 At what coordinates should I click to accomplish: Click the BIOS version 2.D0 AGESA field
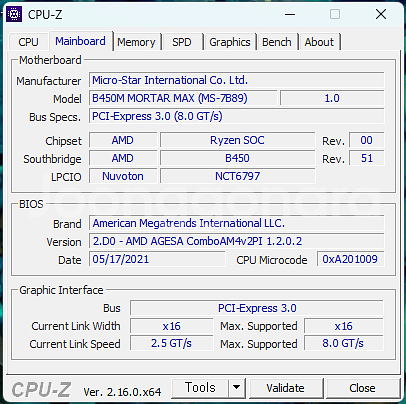237,241
